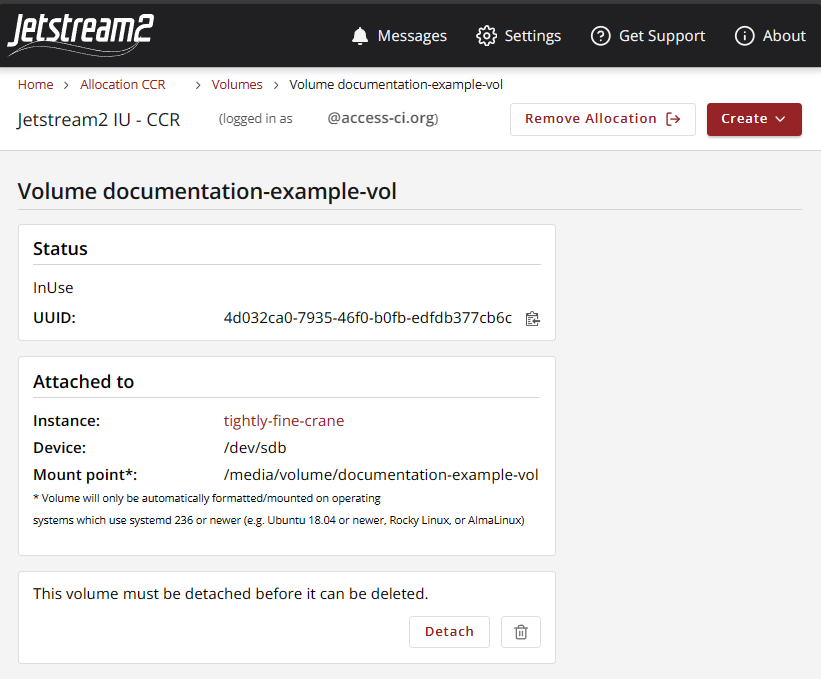Viewport: 821px width, 679px height.
Task: Click the Get Support question mark icon
Action: (600, 35)
